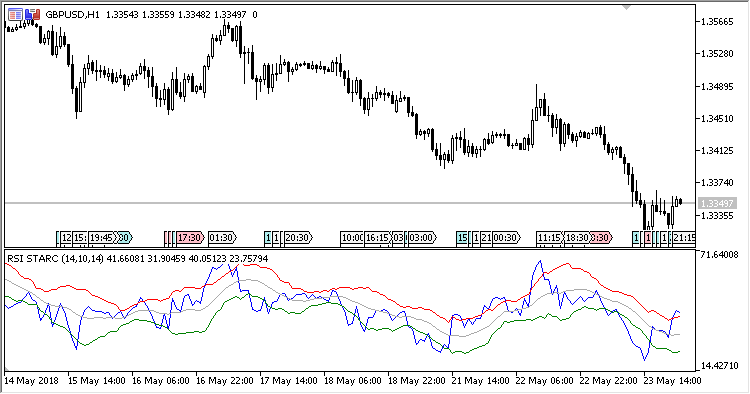
Task: Click the 15 May 14:00 time label
Action: click(97, 381)
